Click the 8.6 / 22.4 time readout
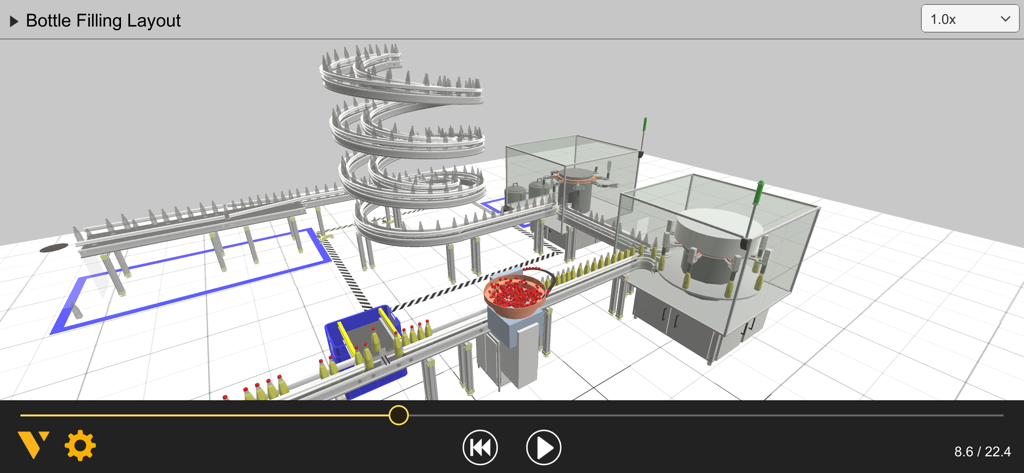 (982, 452)
